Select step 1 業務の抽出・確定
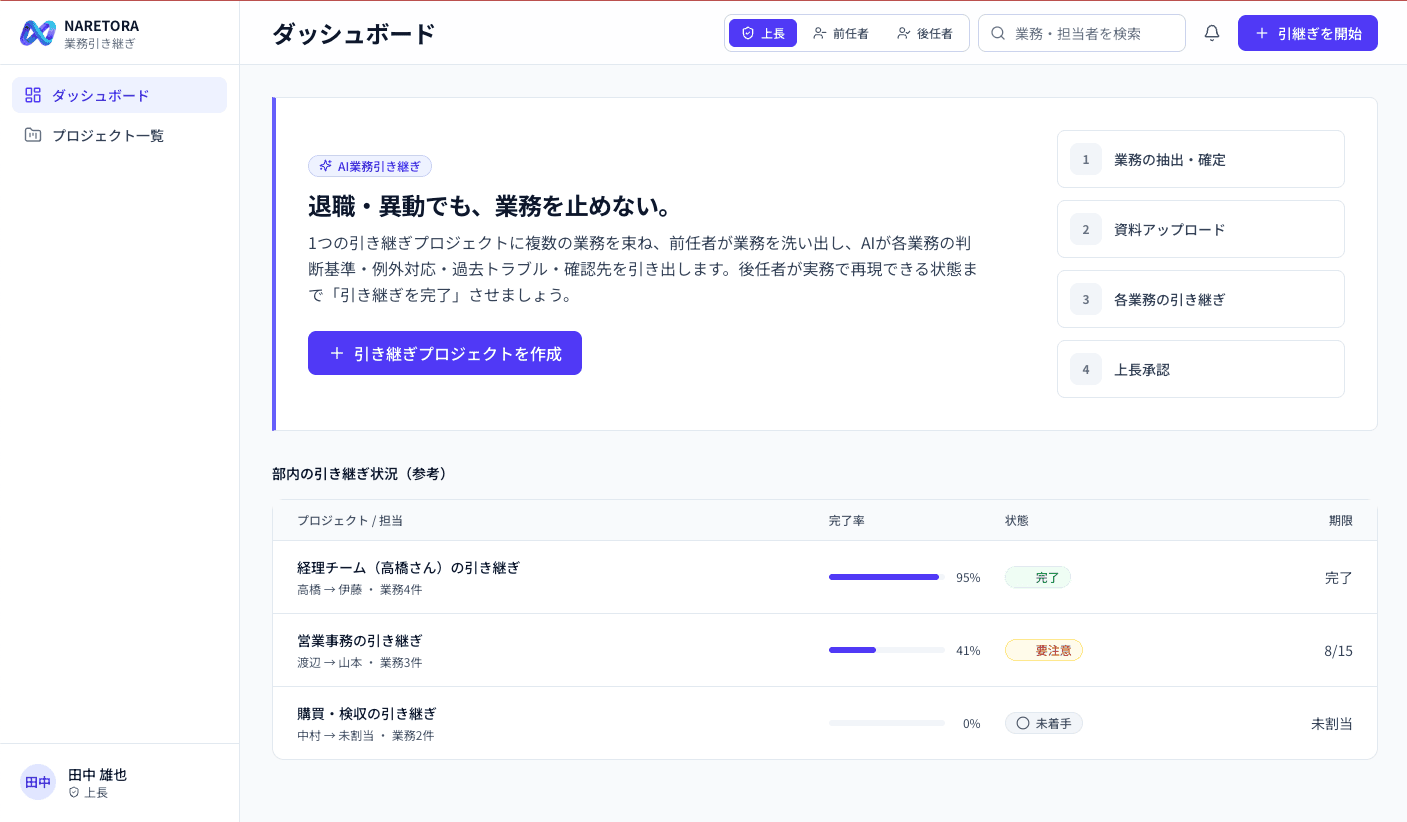The width and height of the screenshot is (1407, 822). point(1201,159)
